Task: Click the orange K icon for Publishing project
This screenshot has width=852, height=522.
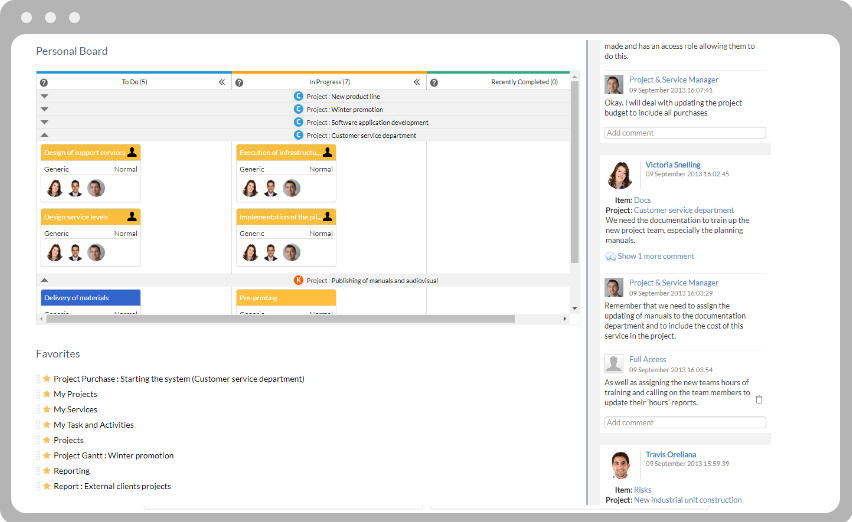Action: point(298,281)
